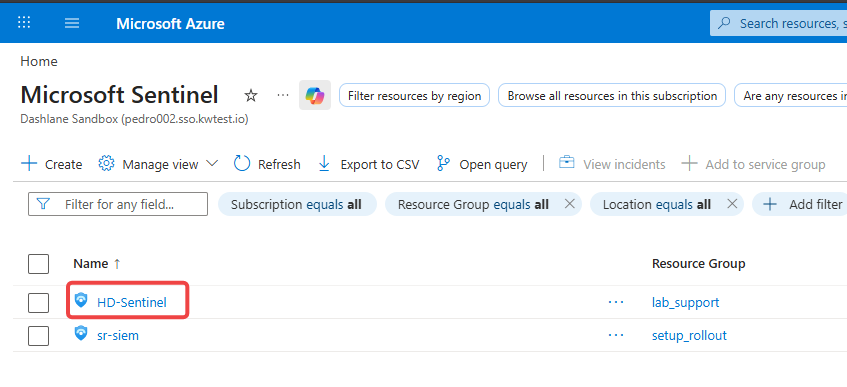Select Browse all resources in this subscription

click(612, 96)
